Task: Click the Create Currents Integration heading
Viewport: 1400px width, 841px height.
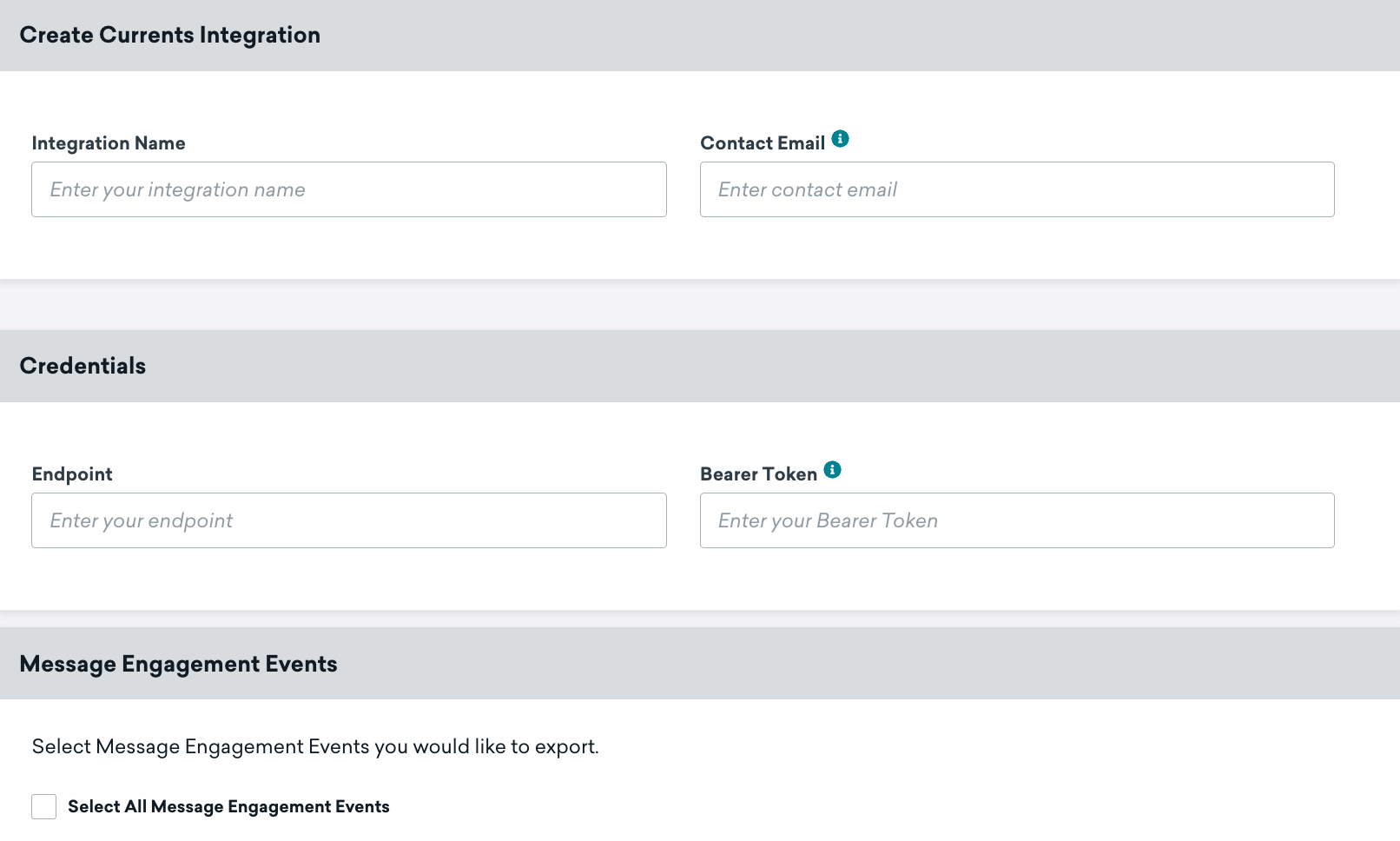Action: [x=170, y=35]
